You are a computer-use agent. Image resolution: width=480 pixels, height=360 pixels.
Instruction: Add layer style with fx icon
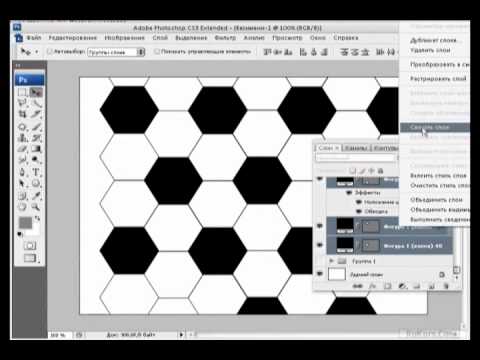coord(373,286)
